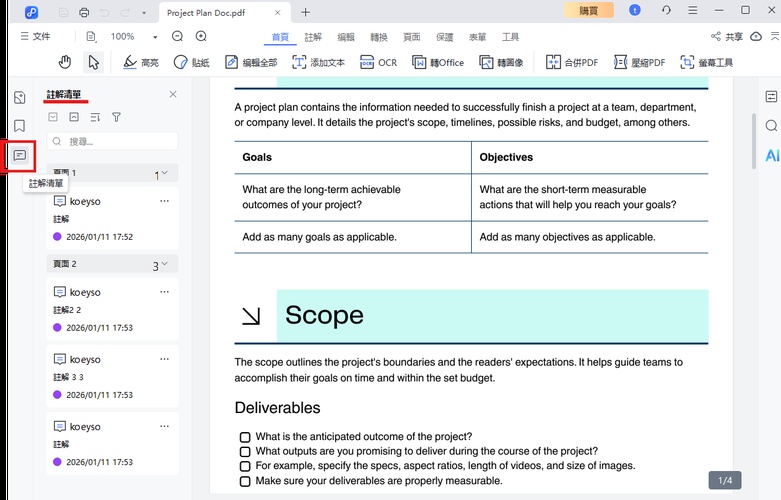781x500 pixels.
Task: Click the 合併PDF merge tool
Action: 574,62
